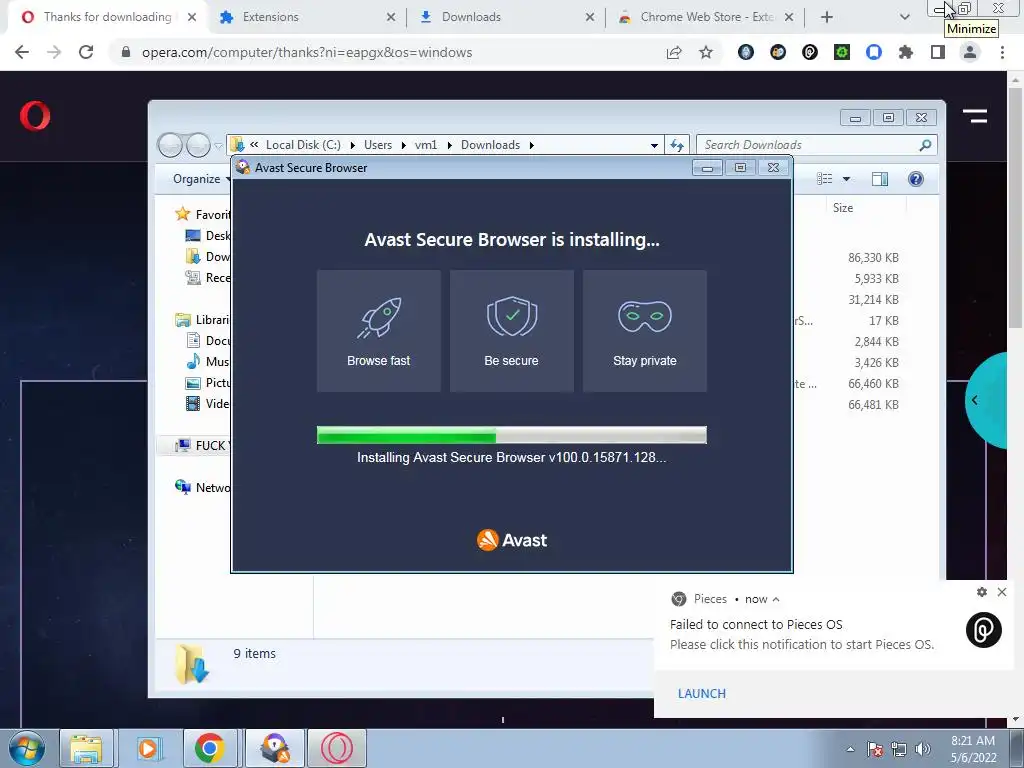Change Explorer view with the view icon
Screen dimensions: 1024x768
click(x=825, y=179)
